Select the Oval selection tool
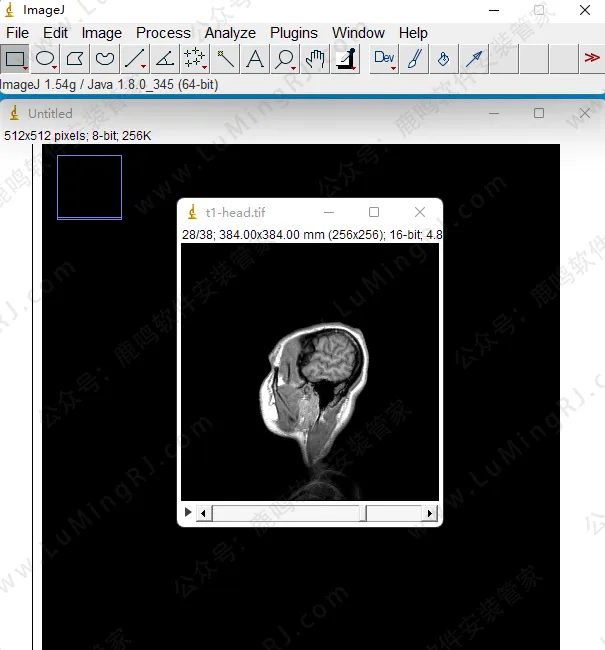 45,59
